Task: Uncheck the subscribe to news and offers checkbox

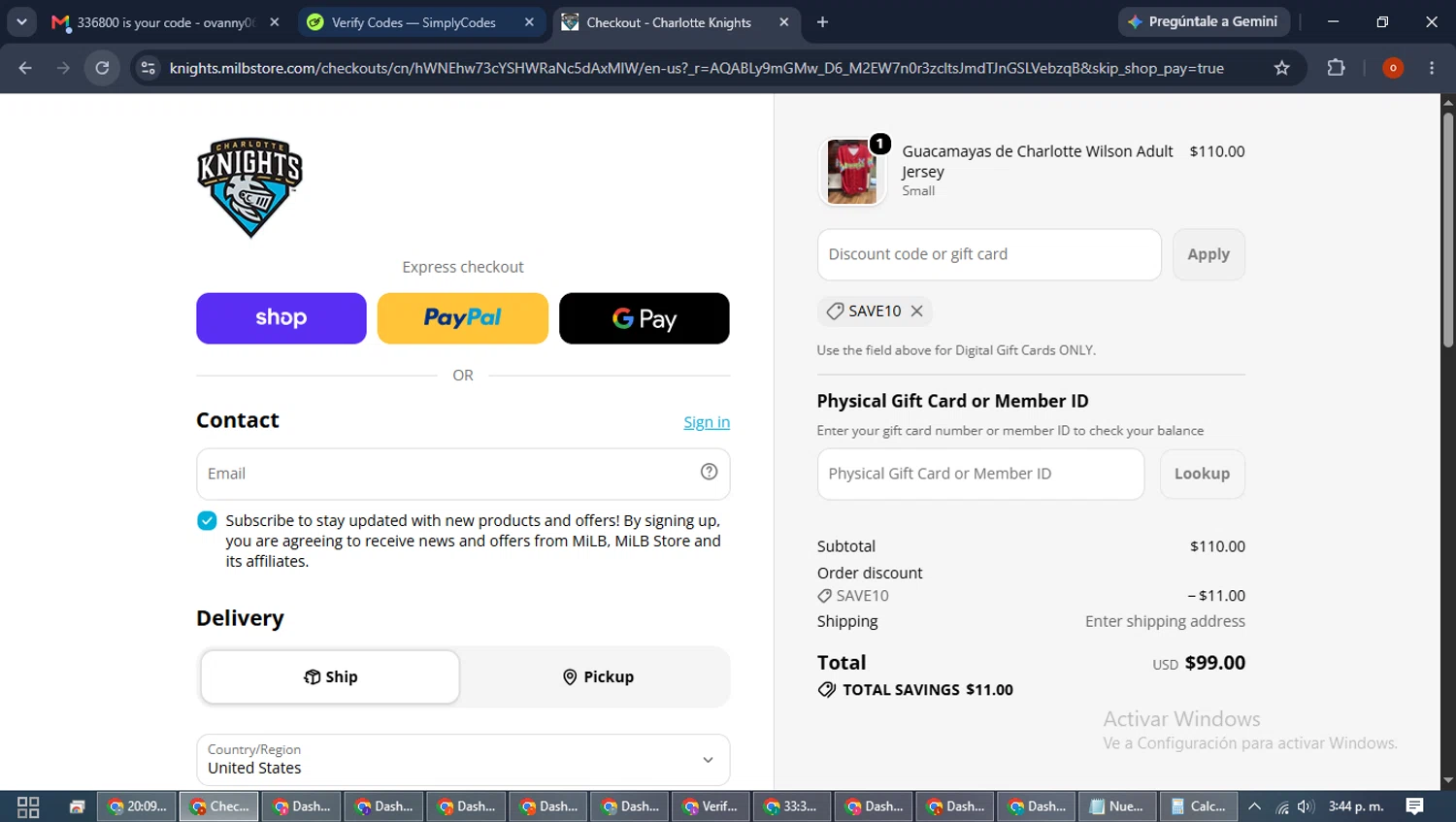Action: (207, 521)
